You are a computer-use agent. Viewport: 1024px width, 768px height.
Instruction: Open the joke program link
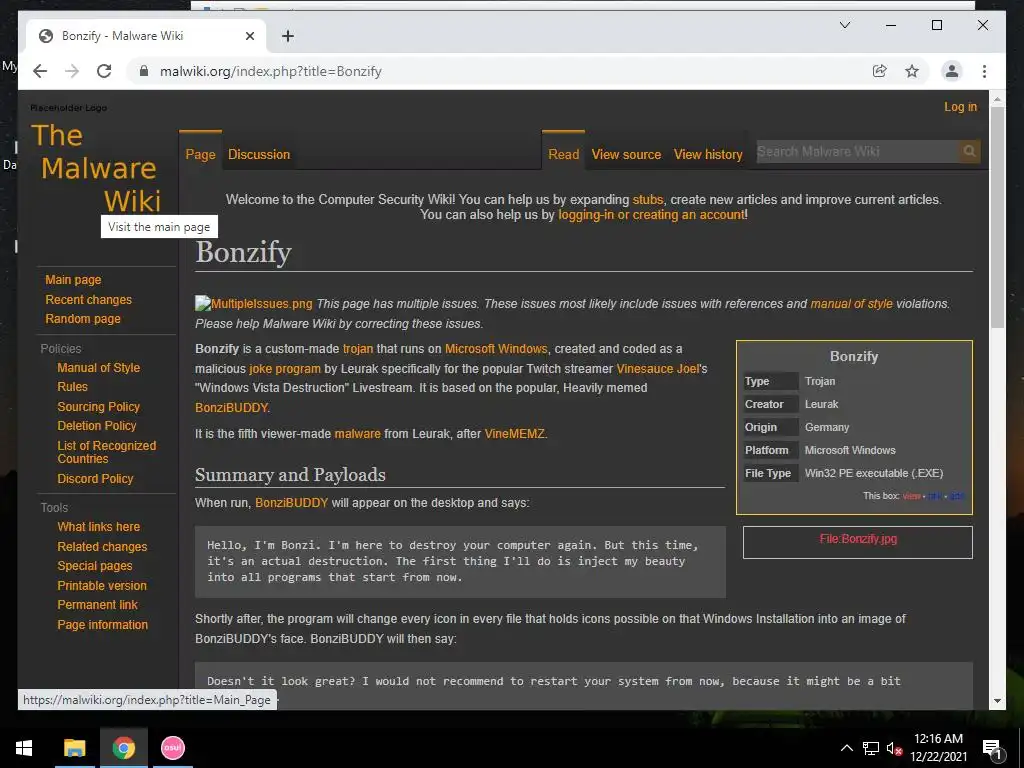(x=285, y=369)
